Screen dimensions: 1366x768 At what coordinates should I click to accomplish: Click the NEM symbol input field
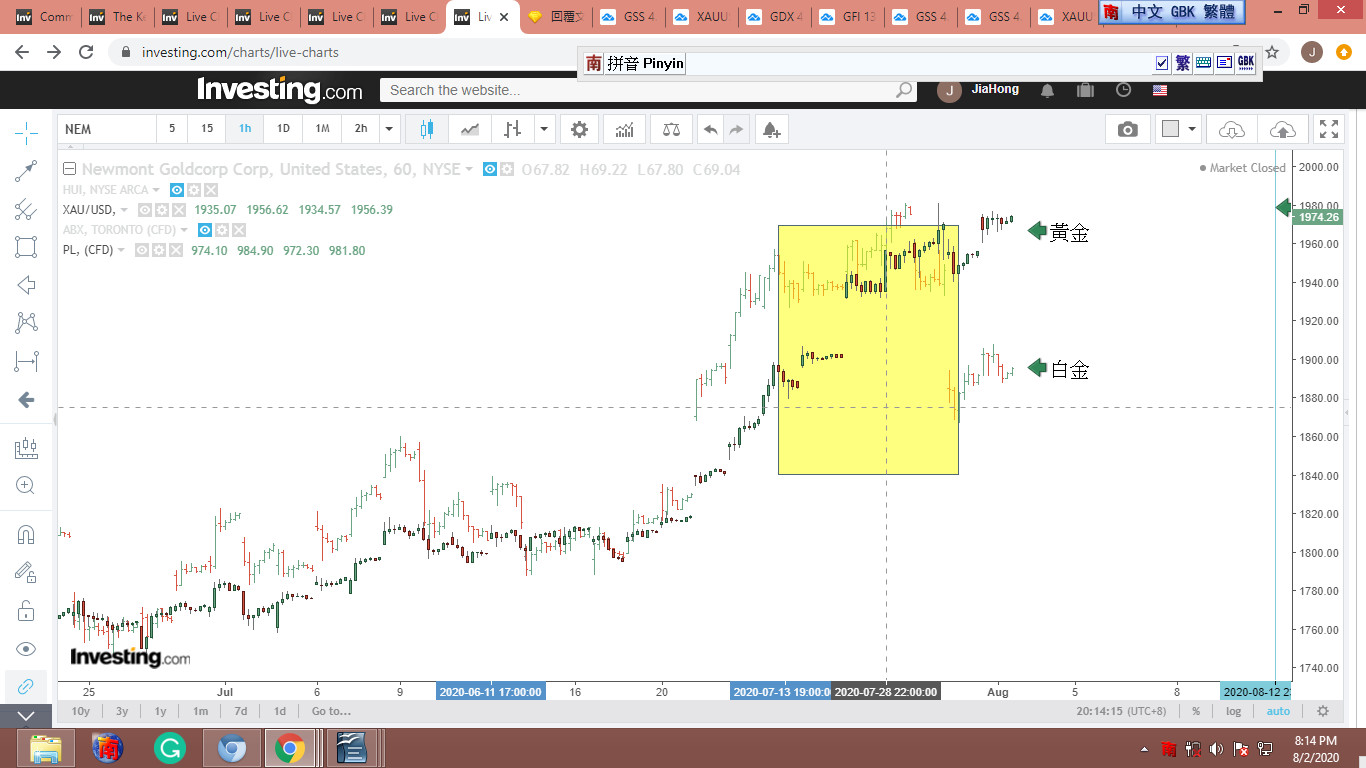point(106,129)
